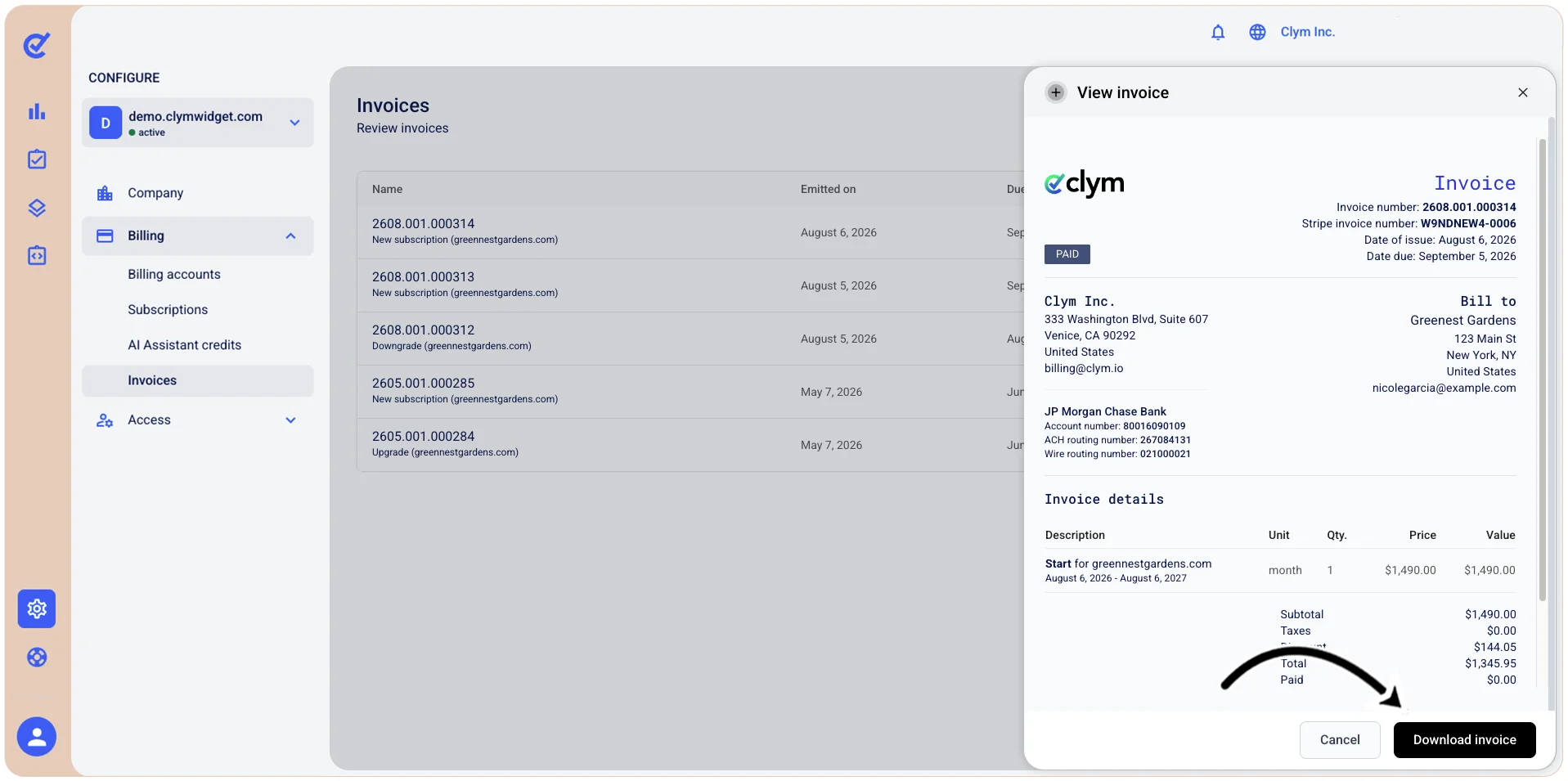Collapse the Billing menu chevron
The width and height of the screenshot is (1568, 781).
290,236
